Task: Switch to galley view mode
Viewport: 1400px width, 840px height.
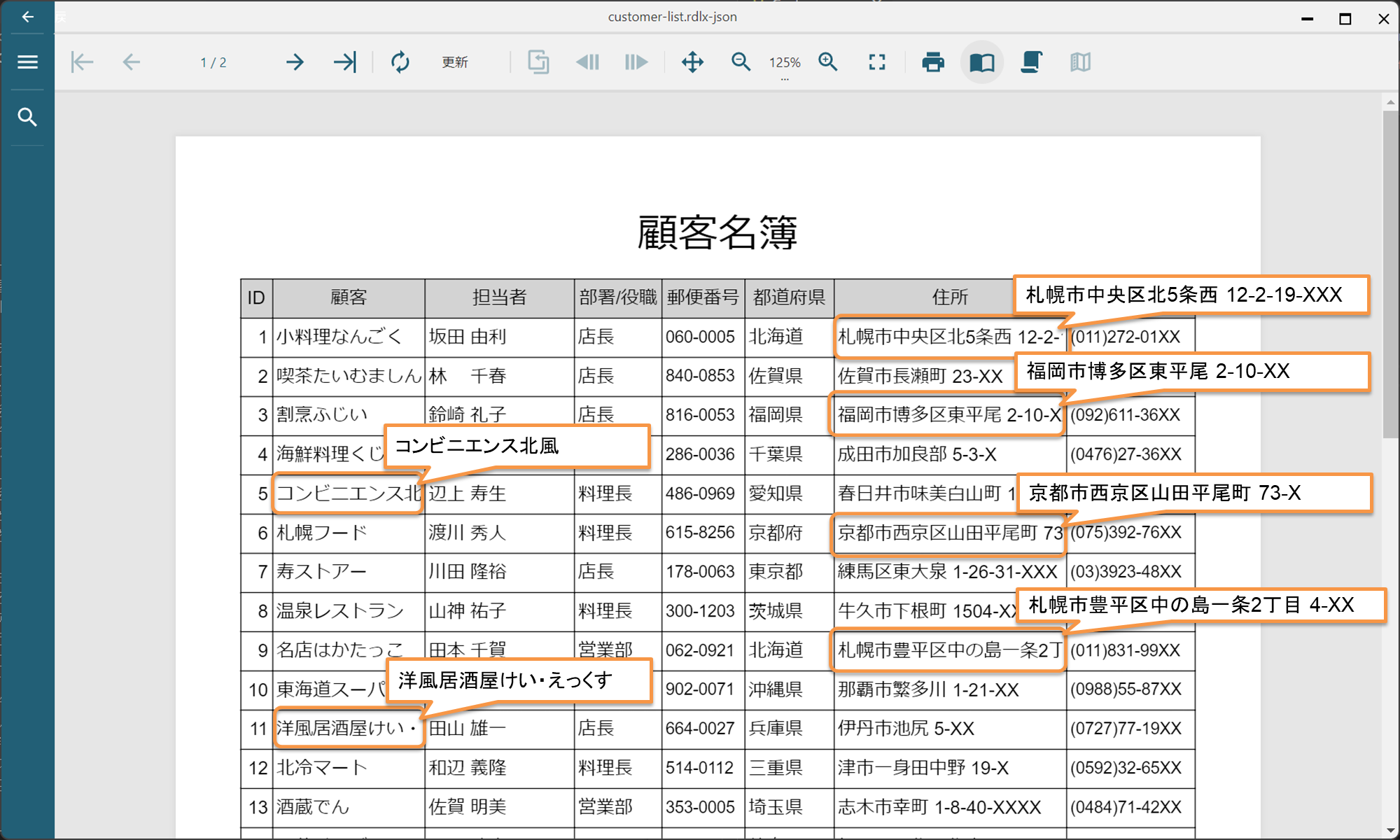Action: click(1080, 62)
